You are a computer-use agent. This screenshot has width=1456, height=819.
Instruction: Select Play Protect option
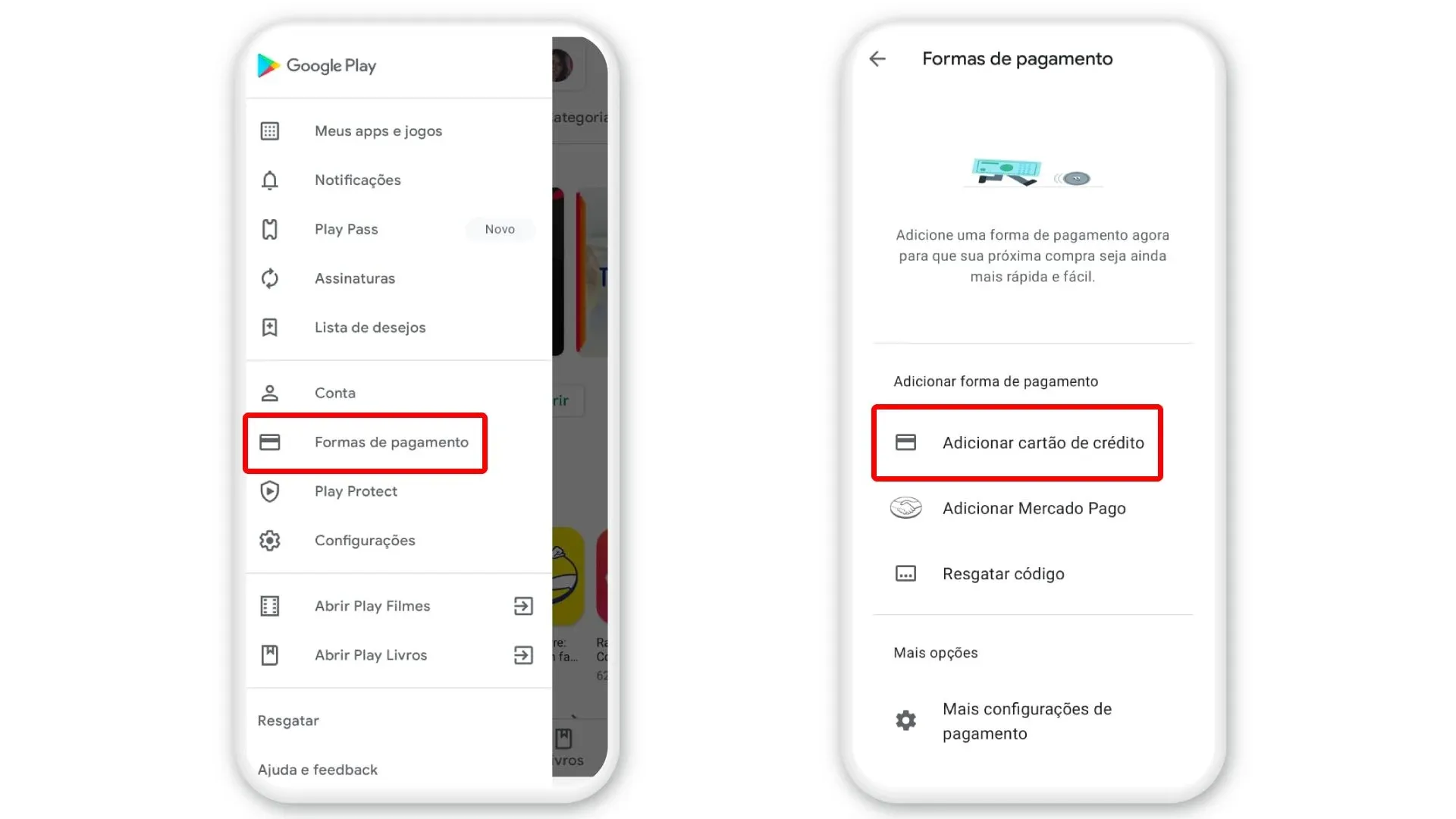[355, 491]
